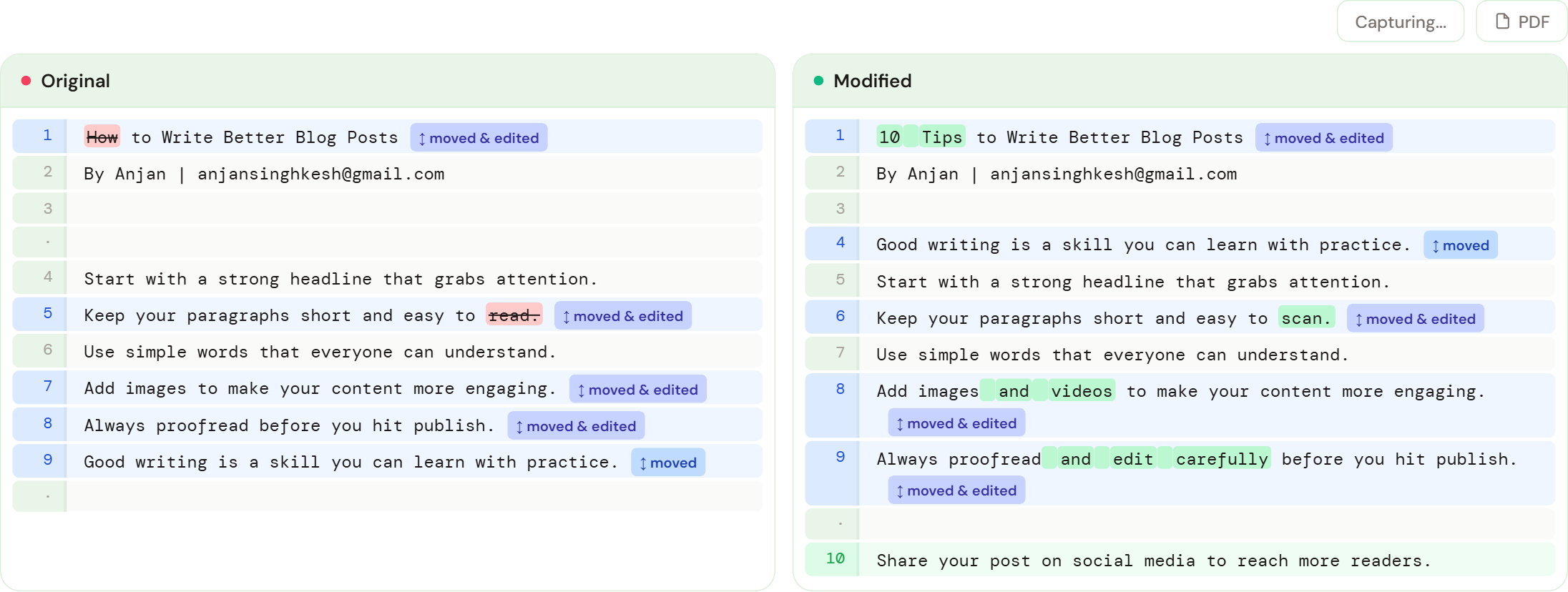Click the inserted word 'scan.' in Modified
1568x592 pixels.
point(1305,318)
